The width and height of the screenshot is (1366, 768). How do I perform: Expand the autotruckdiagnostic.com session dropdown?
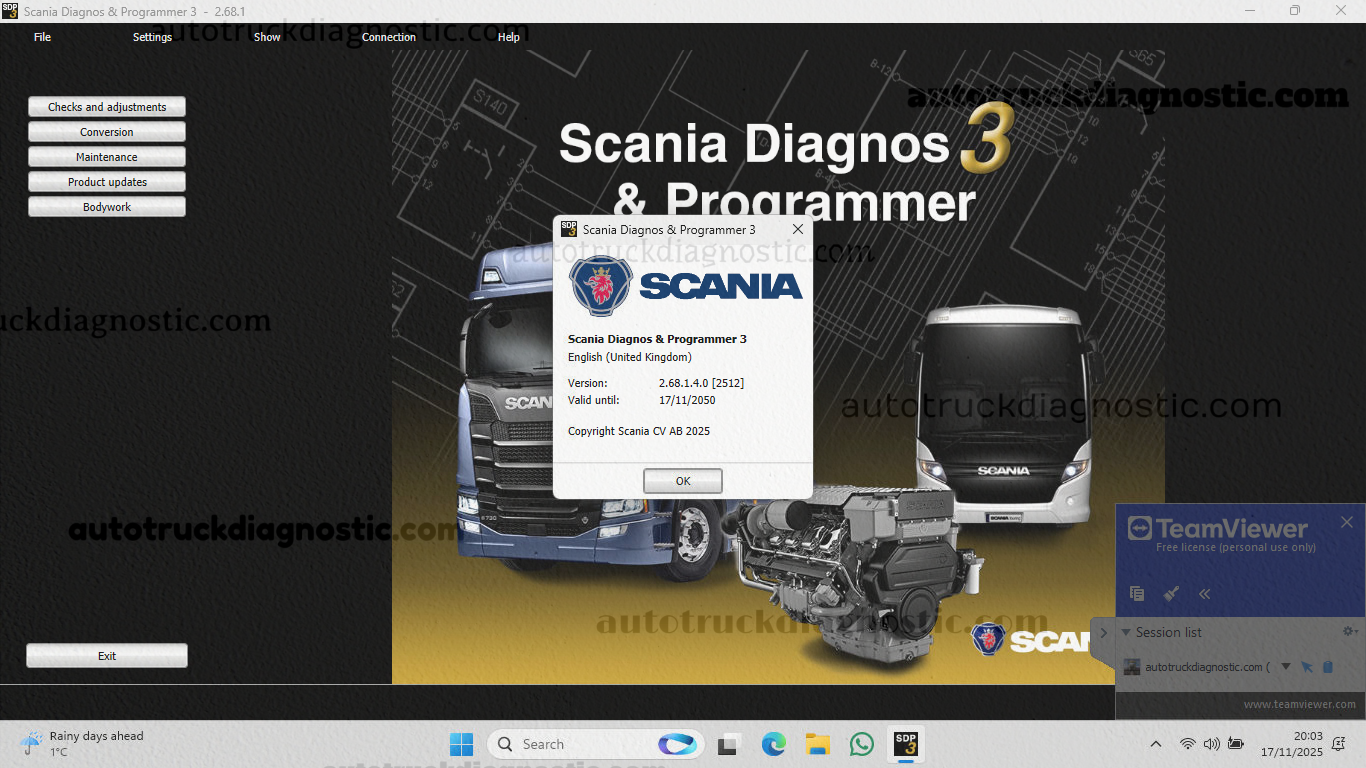point(1285,667)
